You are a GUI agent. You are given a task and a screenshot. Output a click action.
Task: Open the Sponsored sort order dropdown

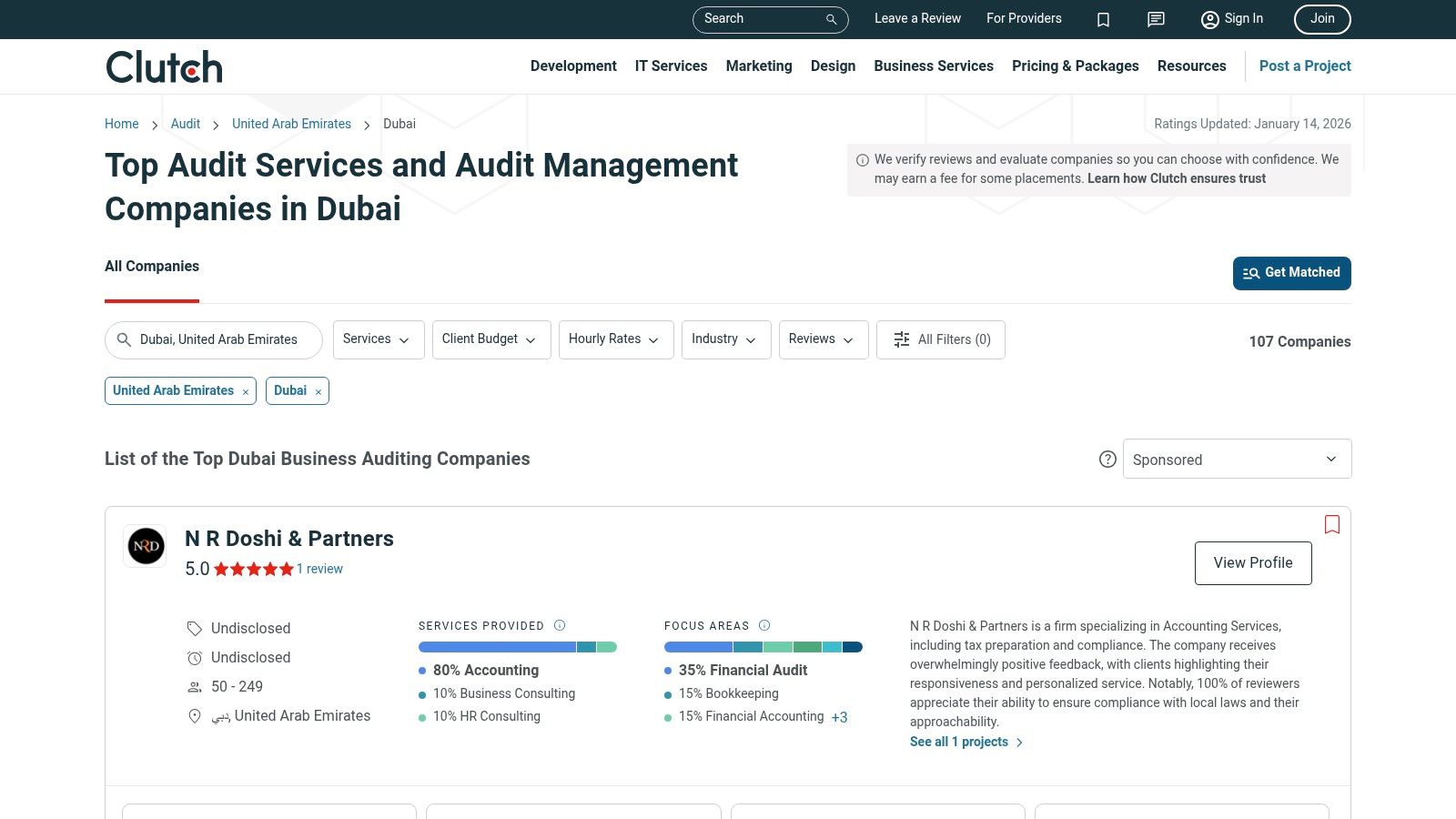1237,459
